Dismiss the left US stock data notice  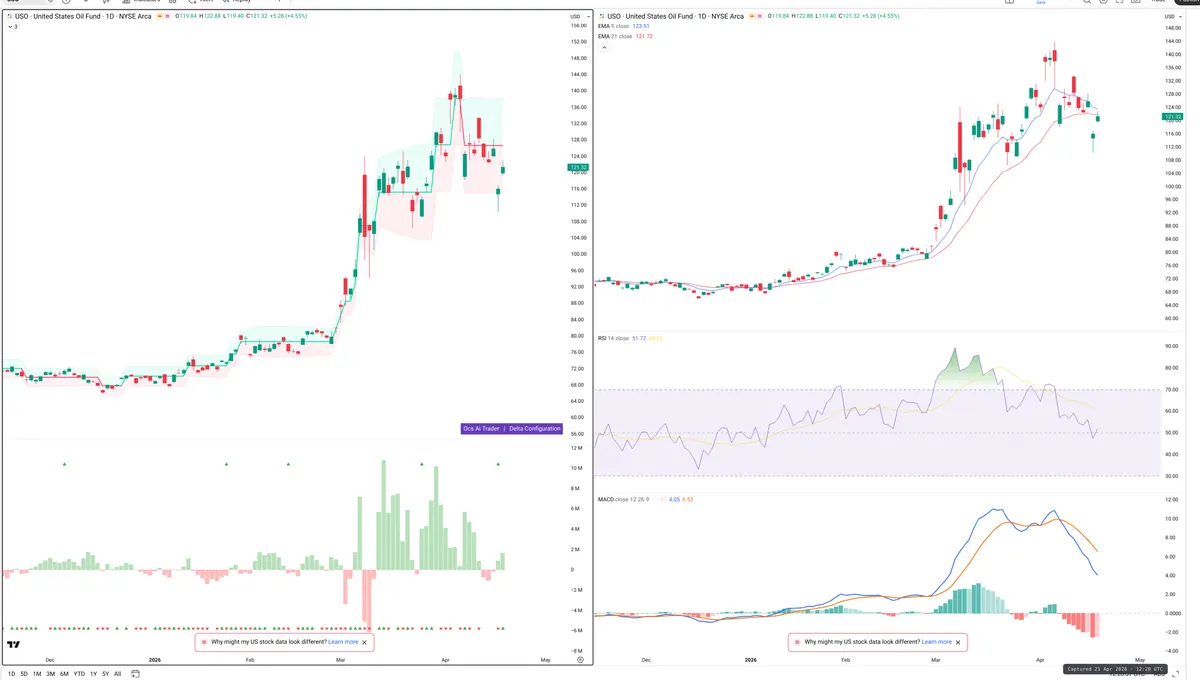pyautogui.click(x=365, y=642)
